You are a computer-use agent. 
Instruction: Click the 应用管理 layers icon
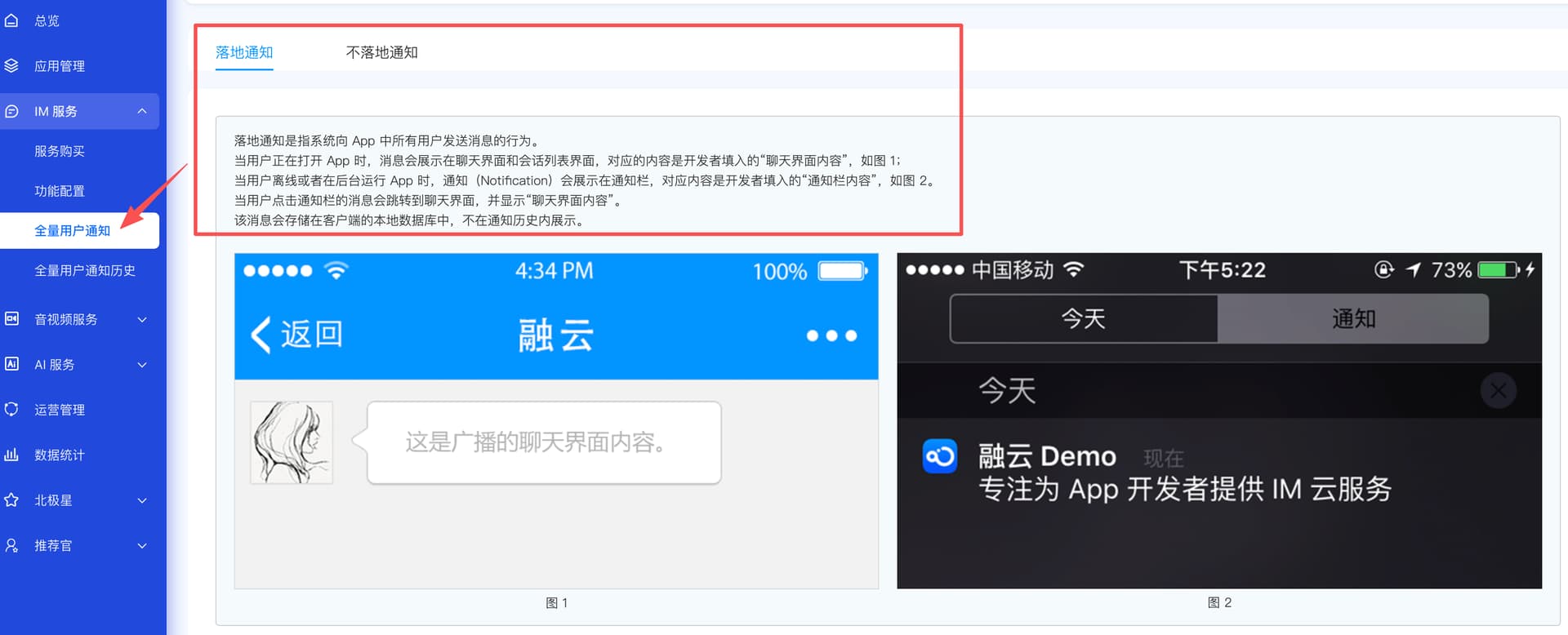11,66
